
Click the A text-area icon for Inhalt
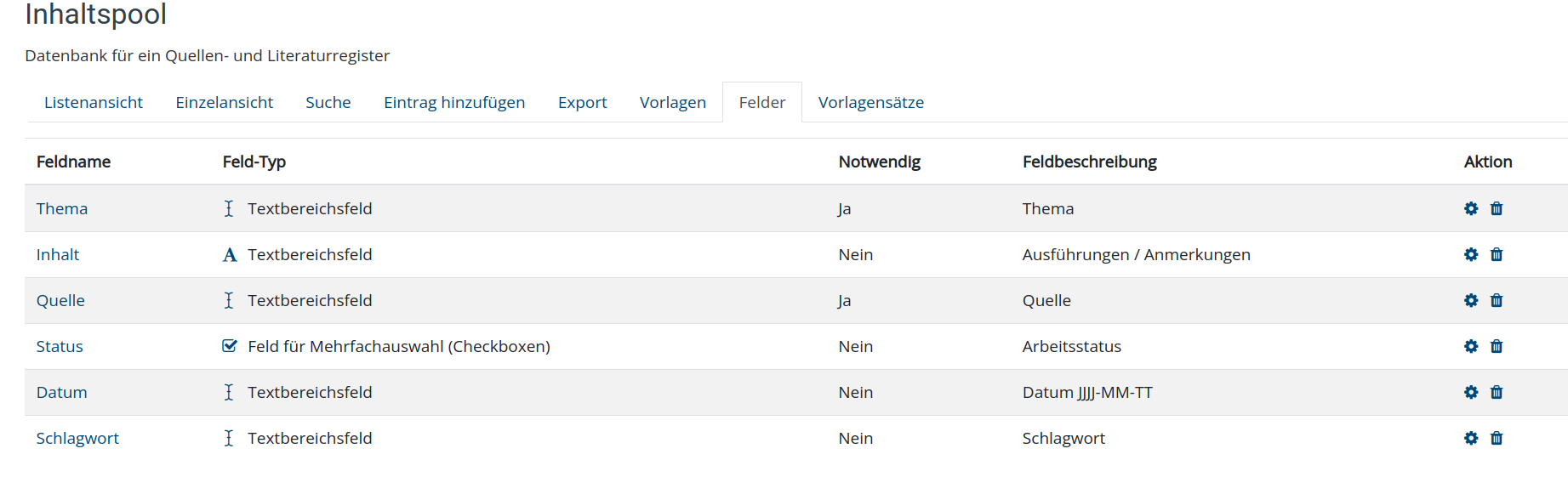(229, 254)
